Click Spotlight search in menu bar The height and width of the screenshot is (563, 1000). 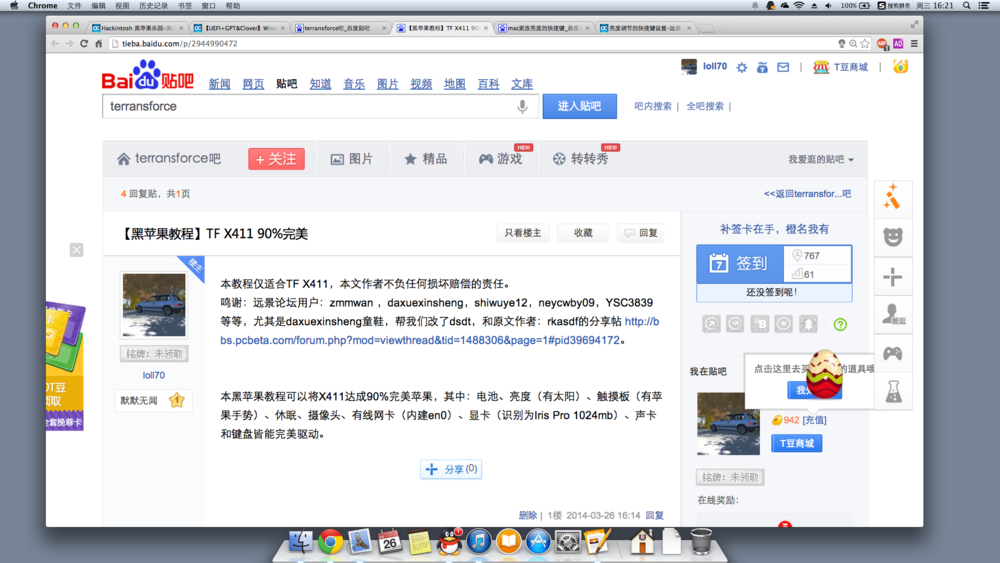click(967, 6)
